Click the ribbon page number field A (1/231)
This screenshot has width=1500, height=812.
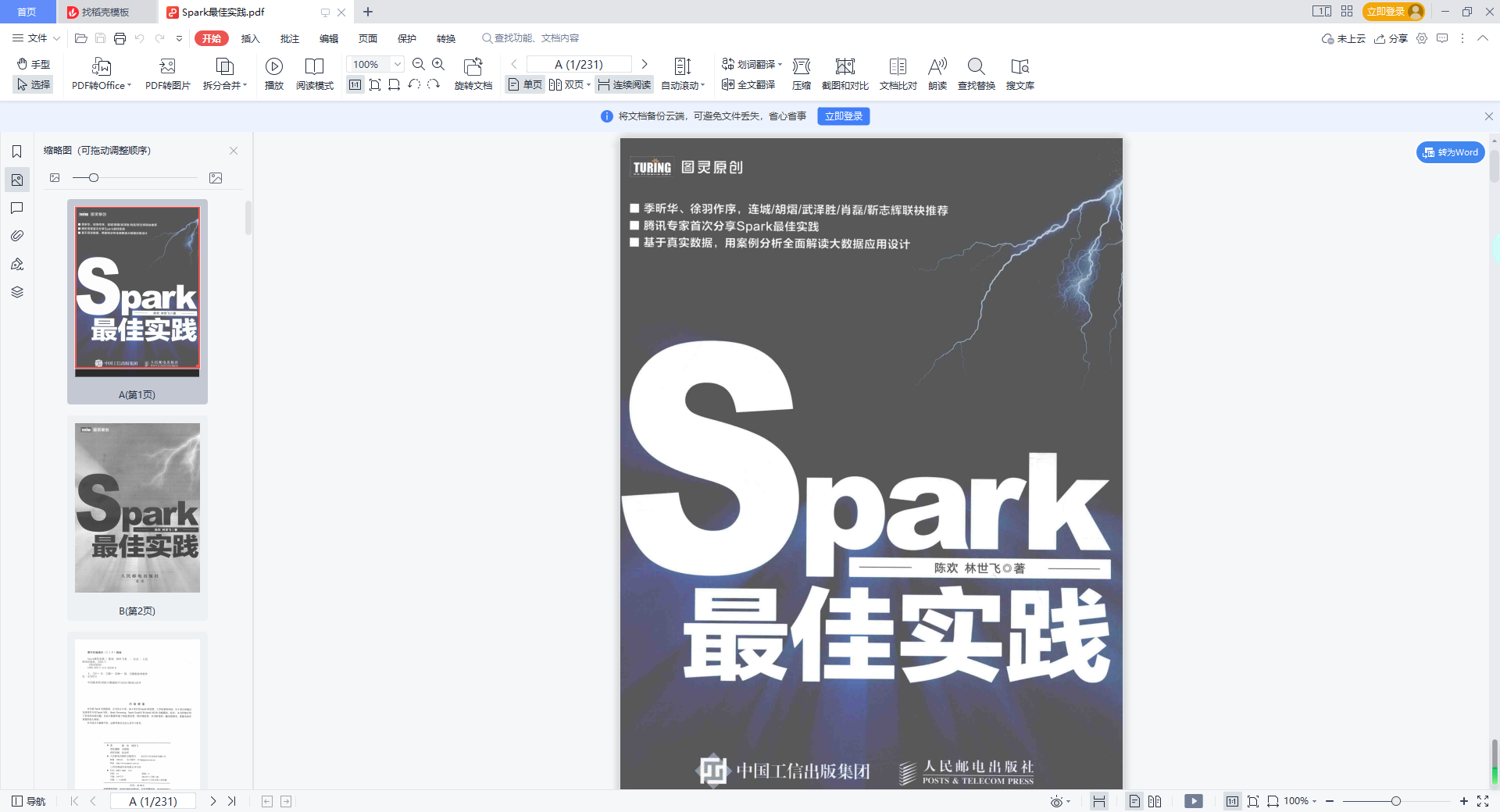pos(579,64)
